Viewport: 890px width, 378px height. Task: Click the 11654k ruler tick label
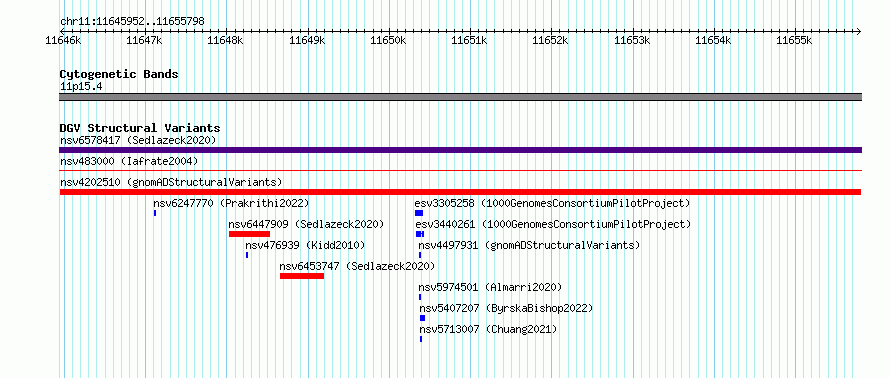pyautogui.click(x=713, y=41)
